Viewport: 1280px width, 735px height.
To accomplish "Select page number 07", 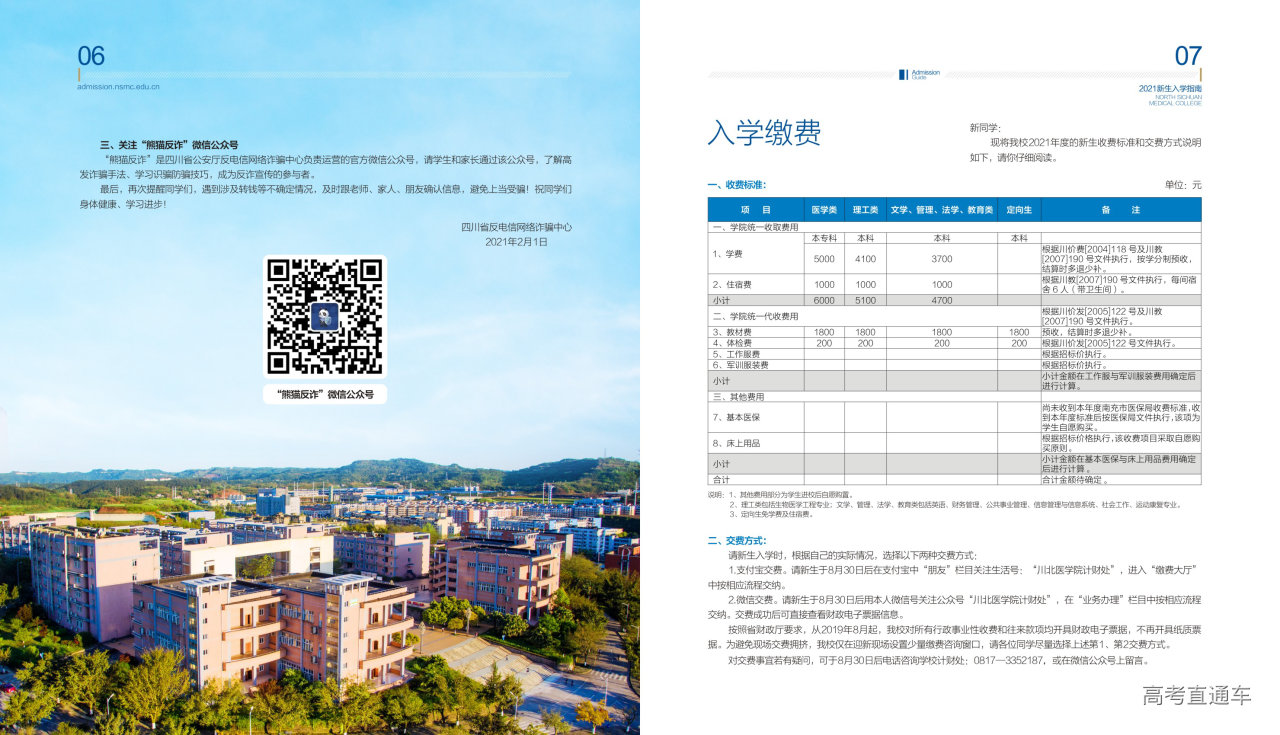I will pyautogui.click(x=1188, y=56).
